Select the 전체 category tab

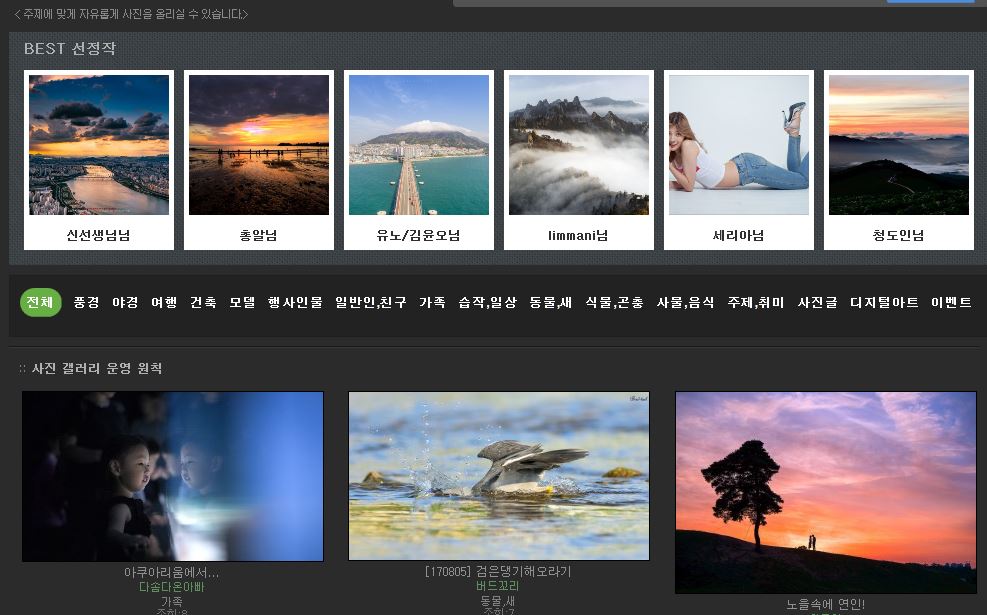click(x=41, y=302)
